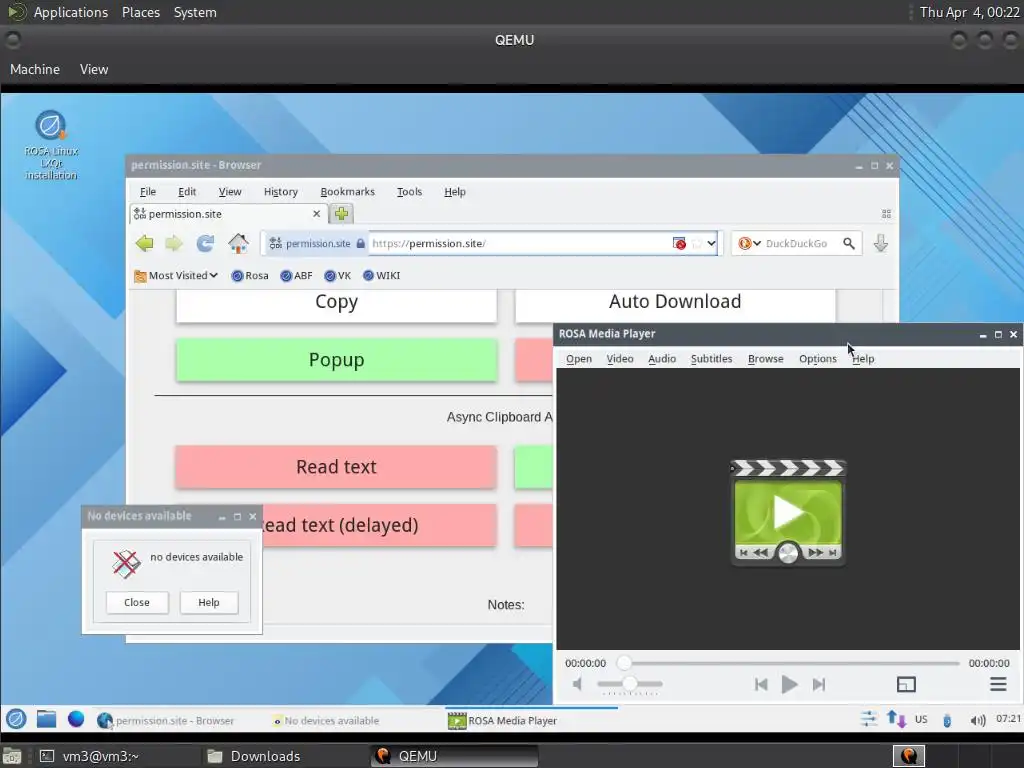The width and height of the screenshot is (1024, 768).
Task: Open the media player Options menu
Action: pyautogui.click(x=818, y=359)
